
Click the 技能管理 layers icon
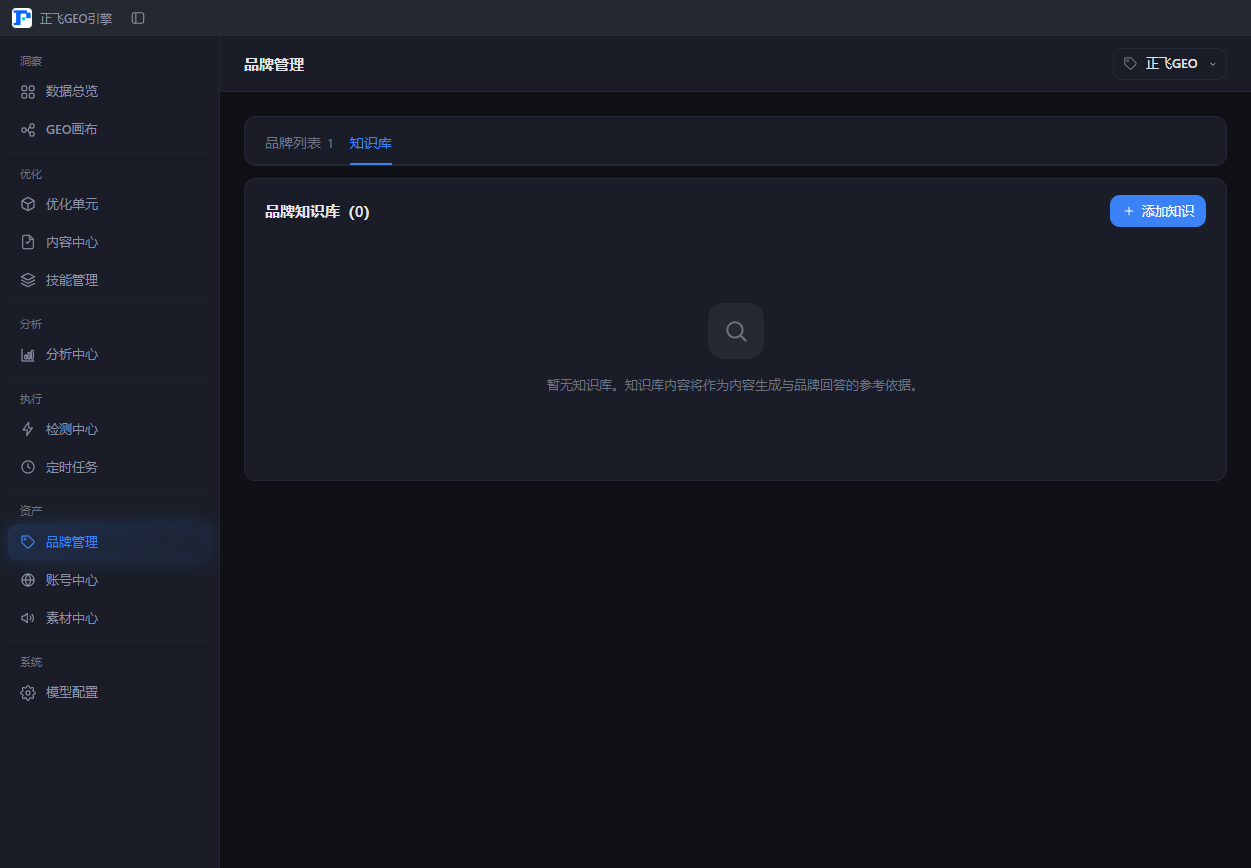(x=28, y=280)
